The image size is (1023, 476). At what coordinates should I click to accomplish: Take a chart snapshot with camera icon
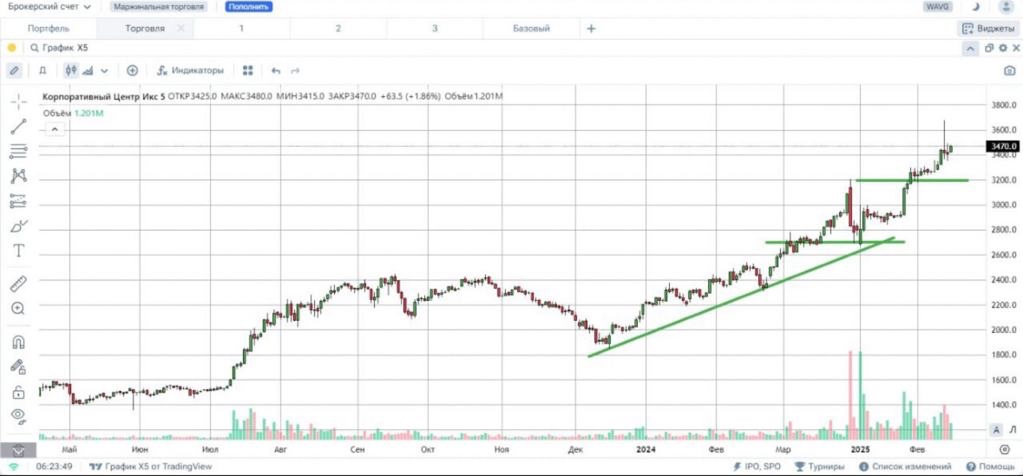(1009, 70)
